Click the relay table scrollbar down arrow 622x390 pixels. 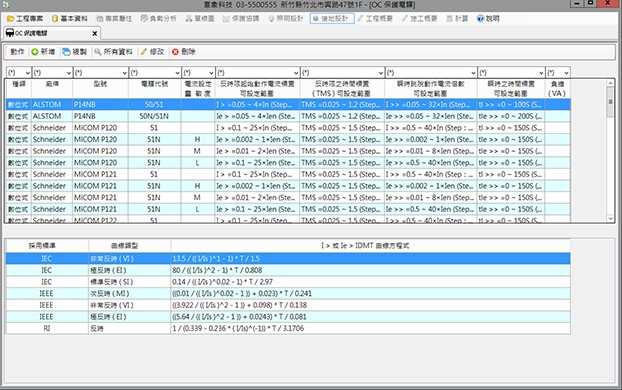tap(610, 218)
